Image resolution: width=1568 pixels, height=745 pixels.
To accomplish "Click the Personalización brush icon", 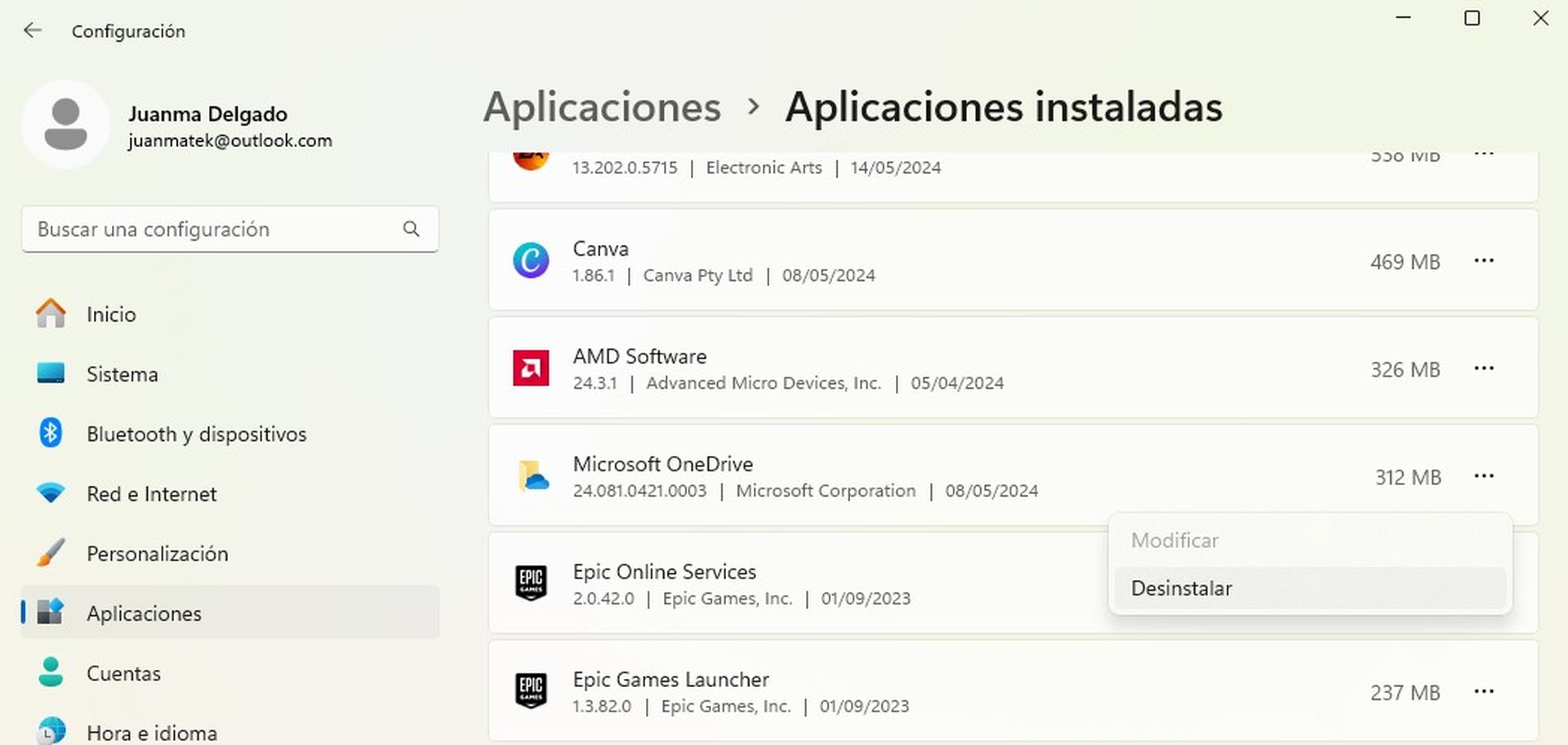I will [x=51, y=553].
